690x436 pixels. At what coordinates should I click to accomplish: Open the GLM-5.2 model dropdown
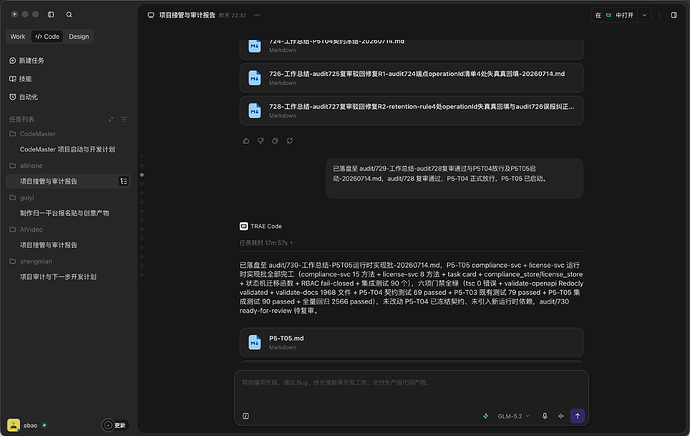514,416
